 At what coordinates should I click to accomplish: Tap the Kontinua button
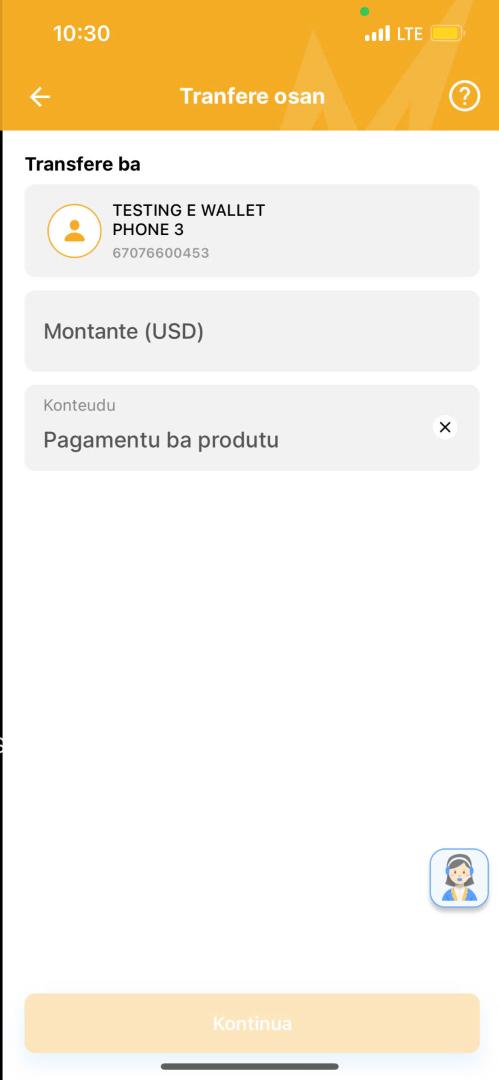click(x=252, y=1023)
